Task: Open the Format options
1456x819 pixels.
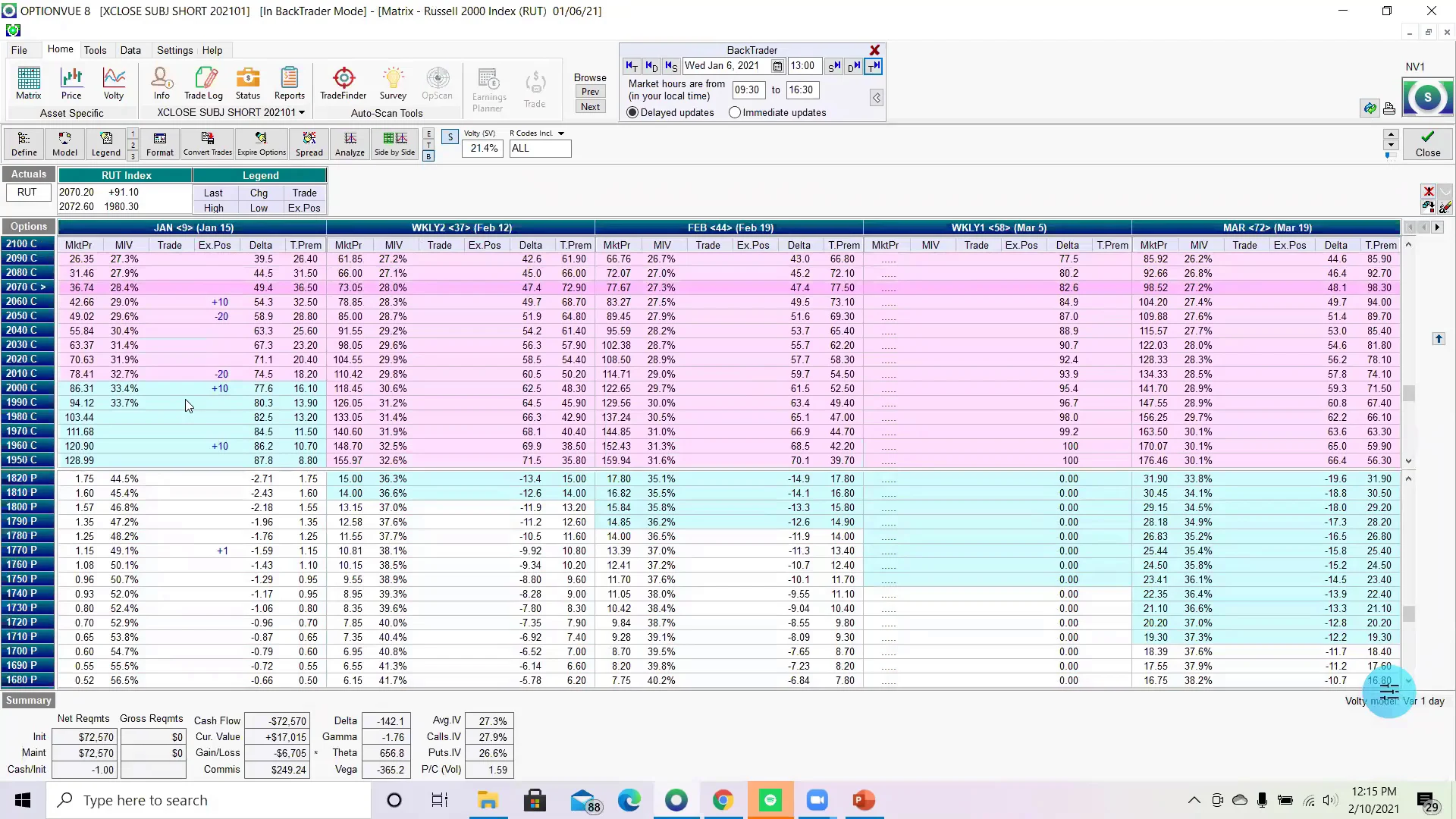Action: click(x=160, y=143)
